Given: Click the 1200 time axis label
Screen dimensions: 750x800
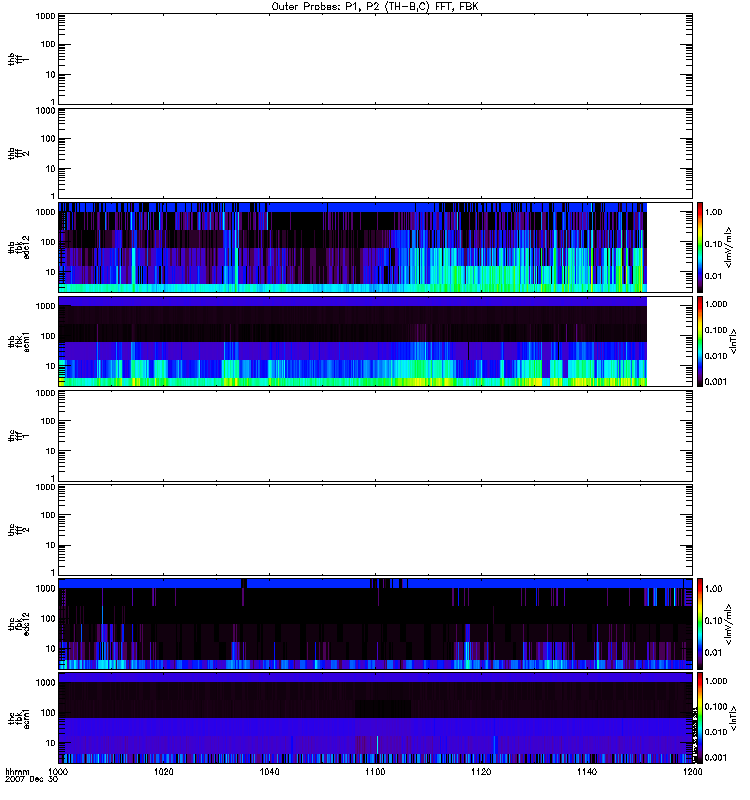Looking at the screenshot, I should (x=692, y=773).
